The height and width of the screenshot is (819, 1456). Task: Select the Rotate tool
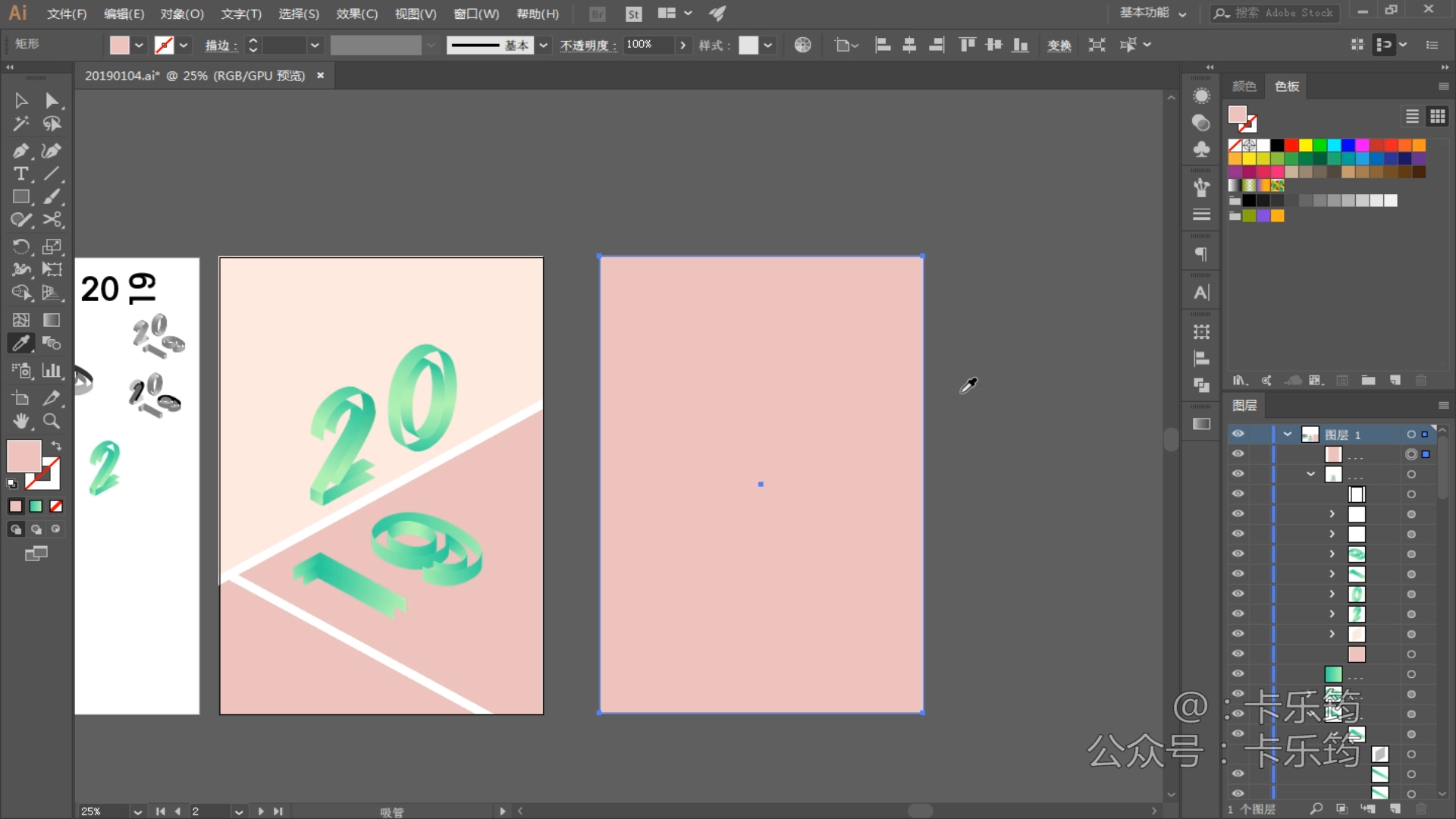coord(21,246)
